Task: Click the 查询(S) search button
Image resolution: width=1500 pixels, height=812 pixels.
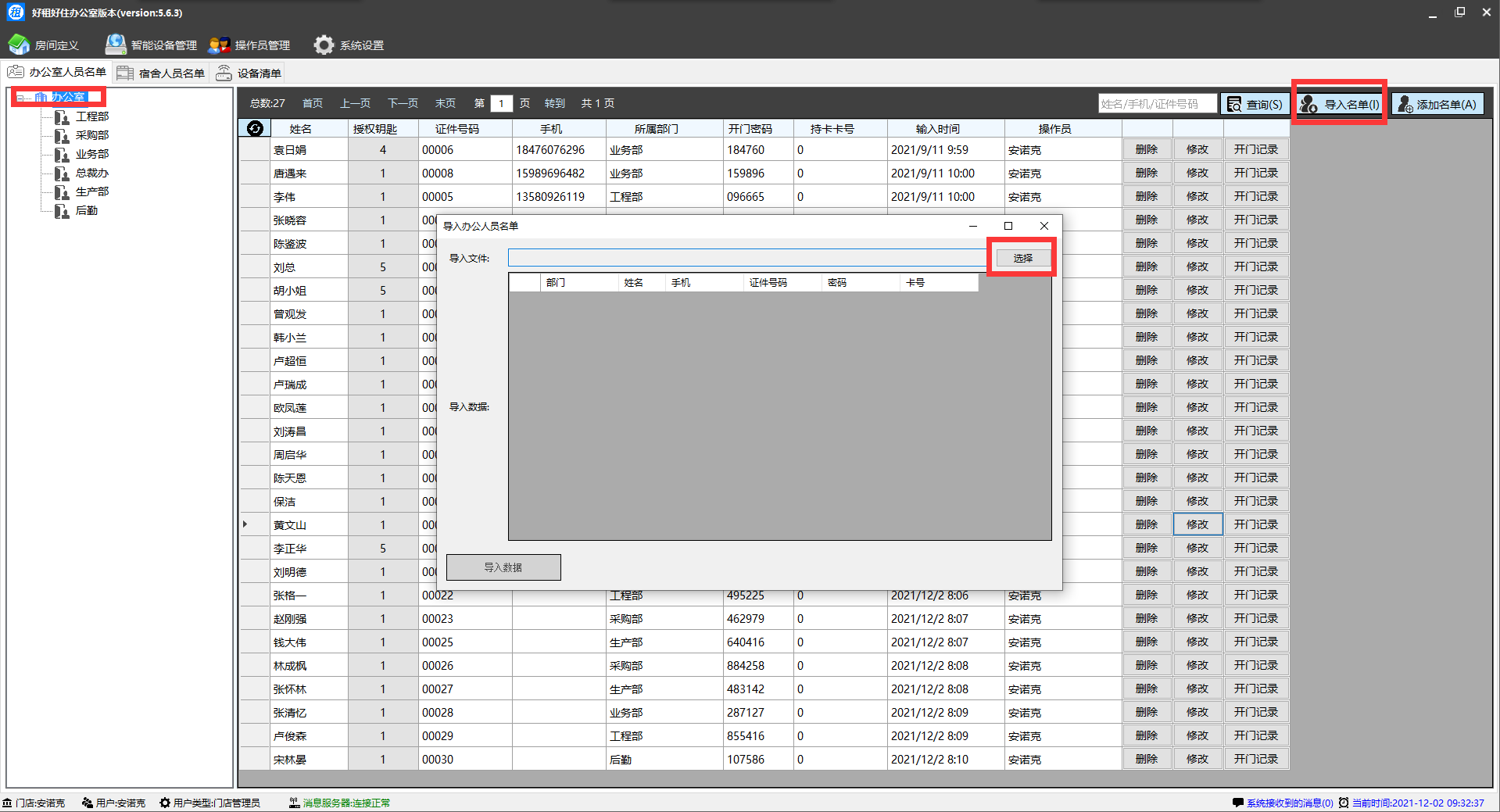Action: coord(1255,104)
